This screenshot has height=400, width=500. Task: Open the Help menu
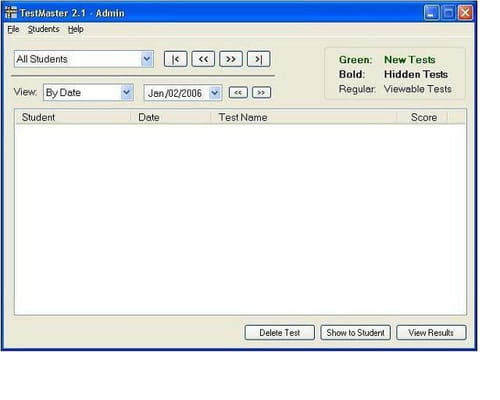pyautogui.click(x=76, y=29)
